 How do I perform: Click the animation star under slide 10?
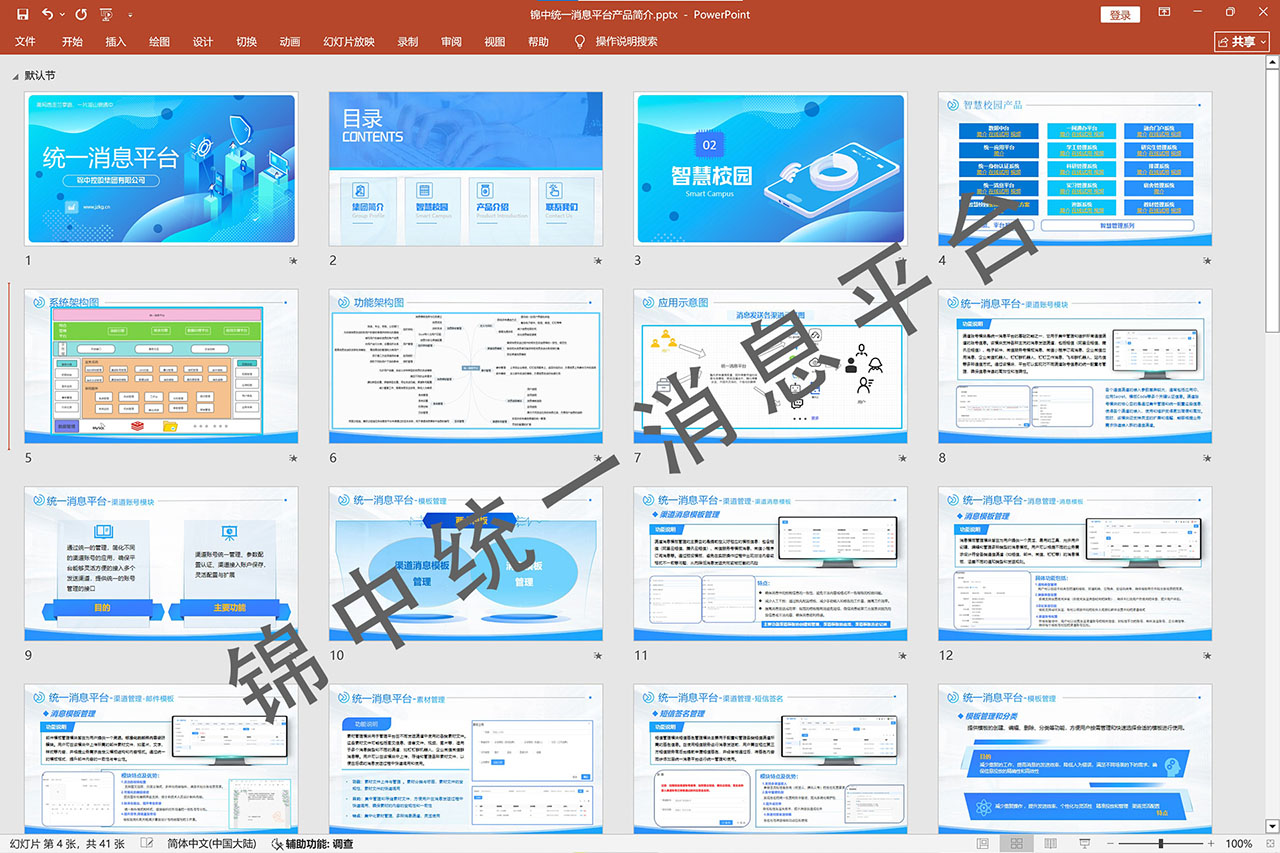597,655
